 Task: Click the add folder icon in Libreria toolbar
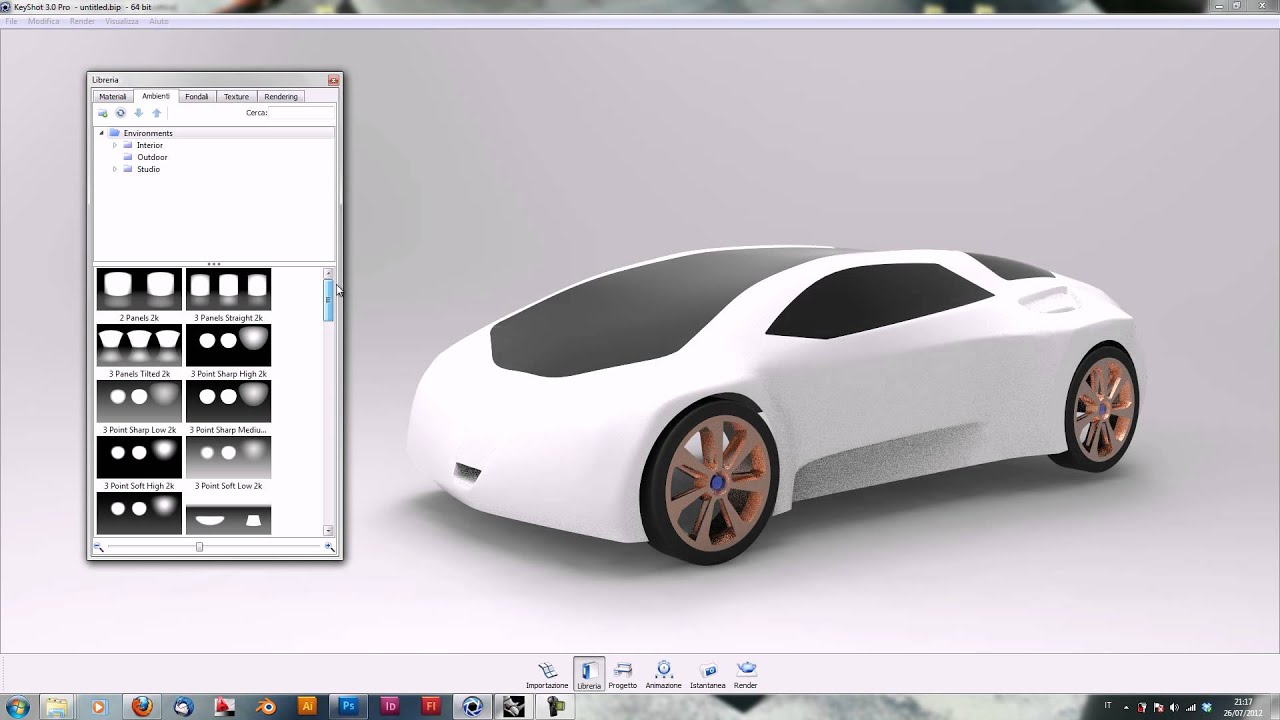102,113
